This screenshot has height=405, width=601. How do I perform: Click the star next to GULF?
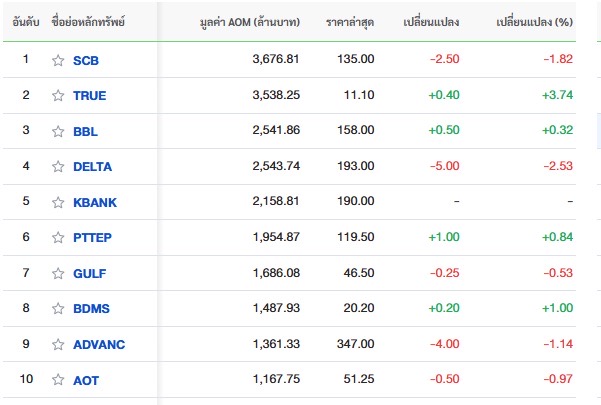tap(58, 273)
